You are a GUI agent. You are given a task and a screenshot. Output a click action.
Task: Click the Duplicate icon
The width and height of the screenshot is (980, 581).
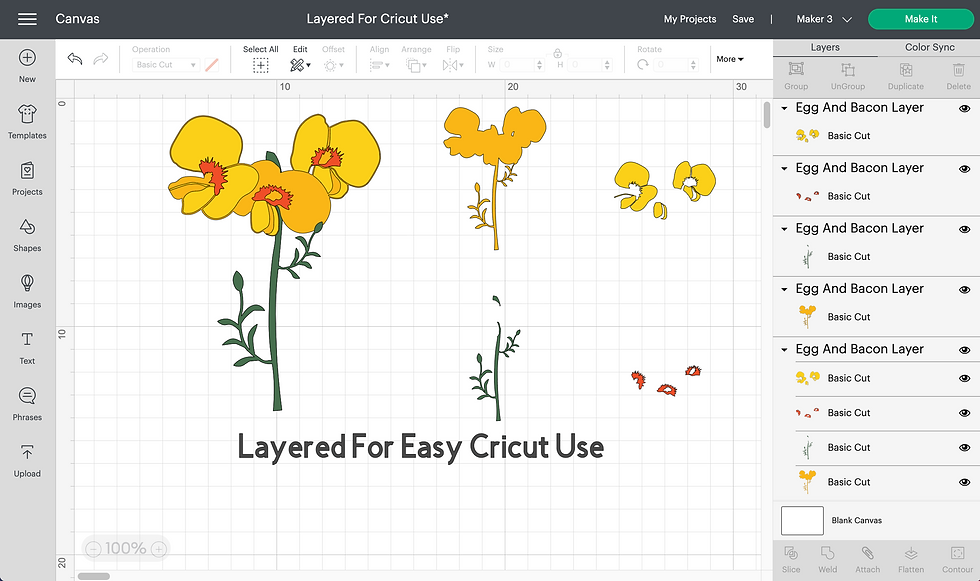906,69
